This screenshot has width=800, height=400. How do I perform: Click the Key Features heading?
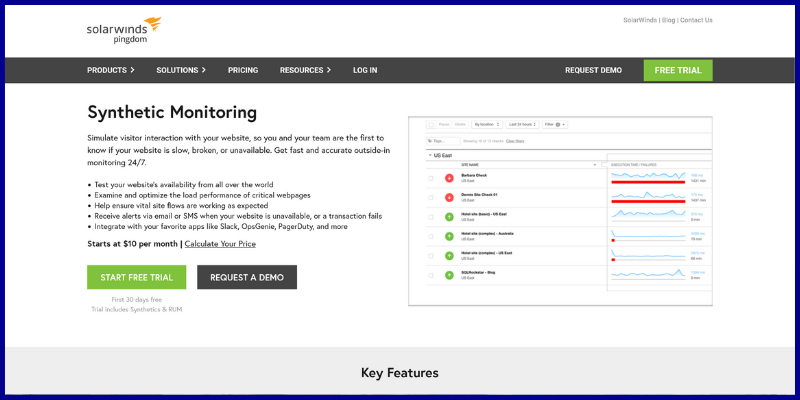click(x=399, y=373)
